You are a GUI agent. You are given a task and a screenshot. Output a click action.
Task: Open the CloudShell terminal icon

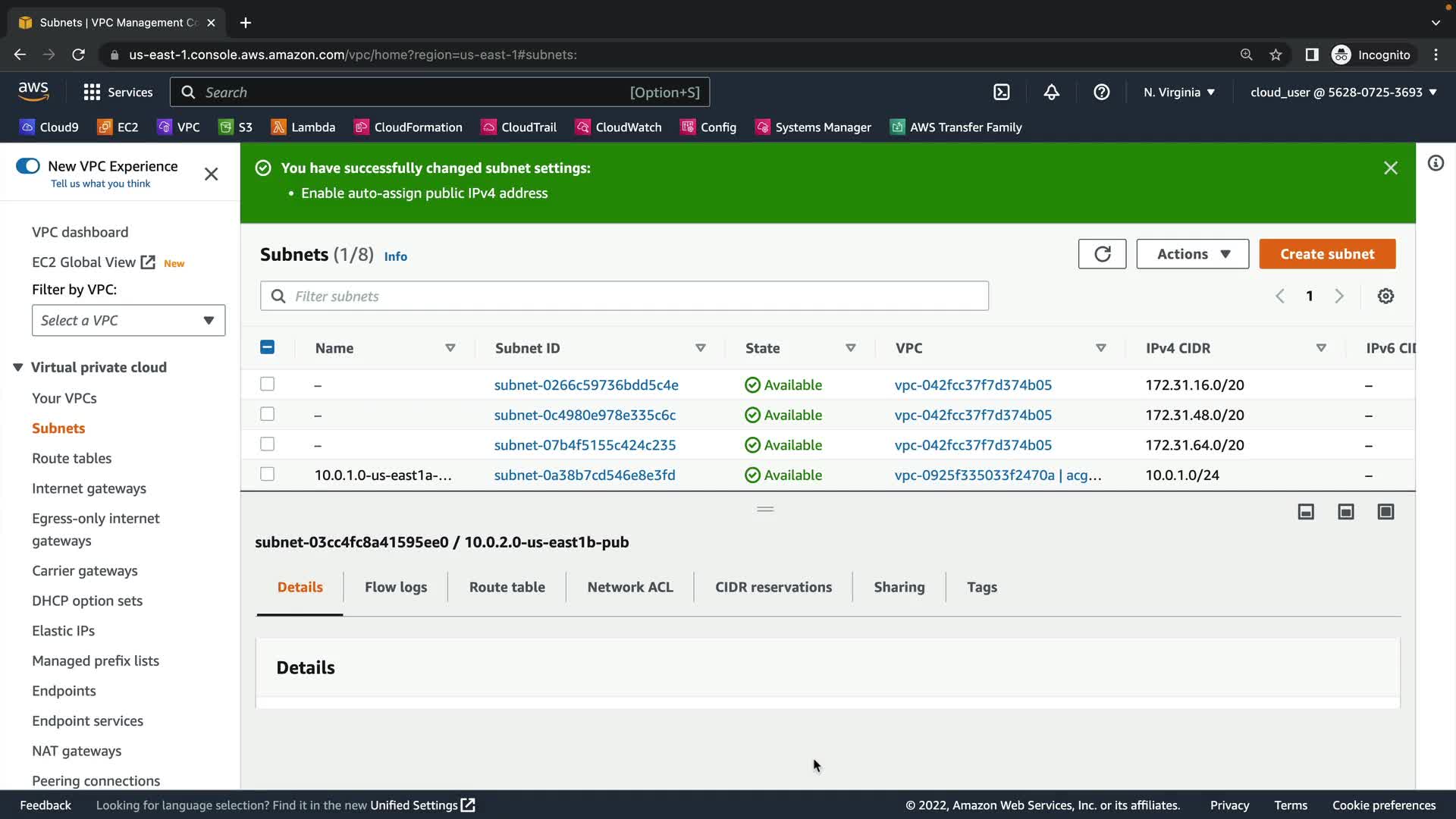click(1002, 93)
